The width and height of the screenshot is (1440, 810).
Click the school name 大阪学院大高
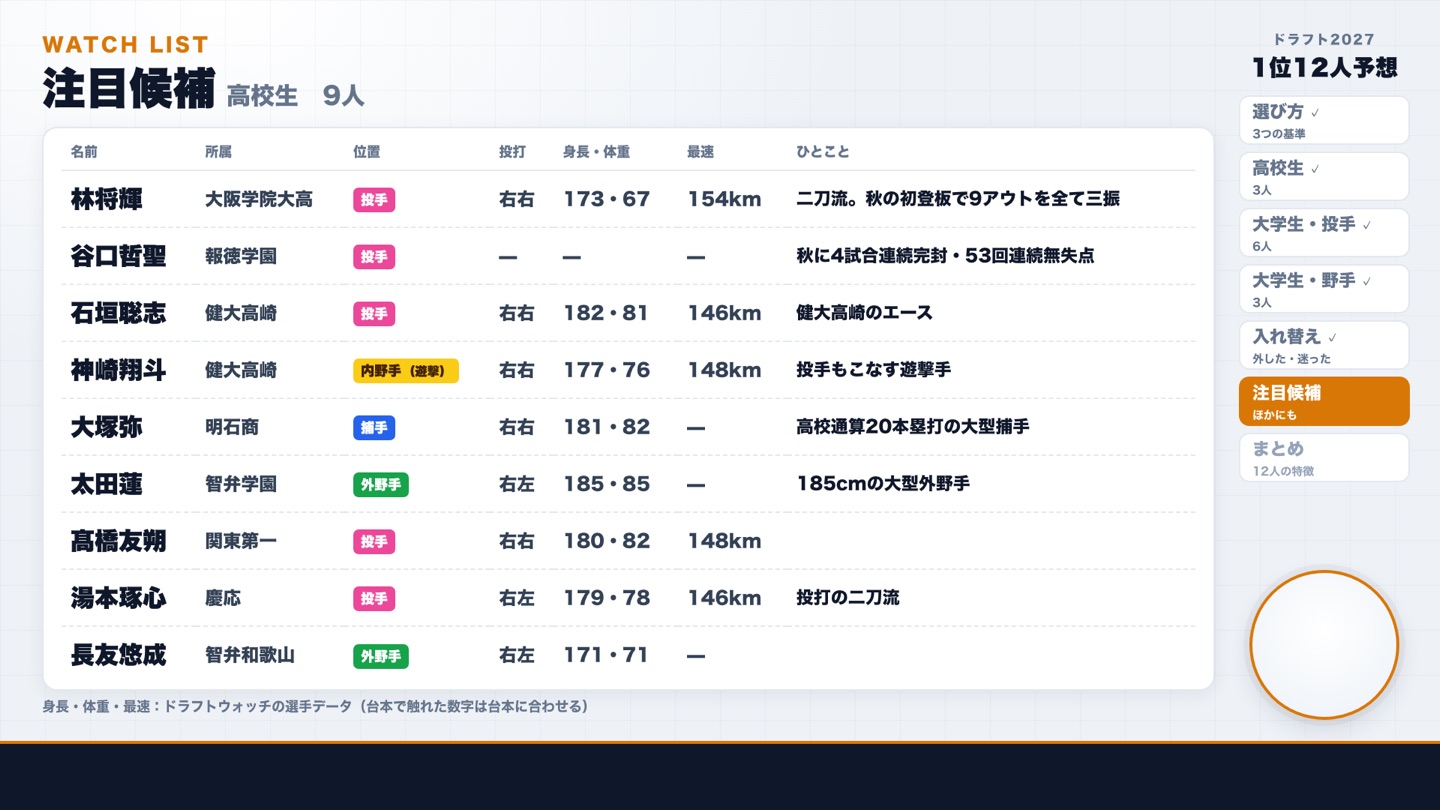(x=259, y=199)
